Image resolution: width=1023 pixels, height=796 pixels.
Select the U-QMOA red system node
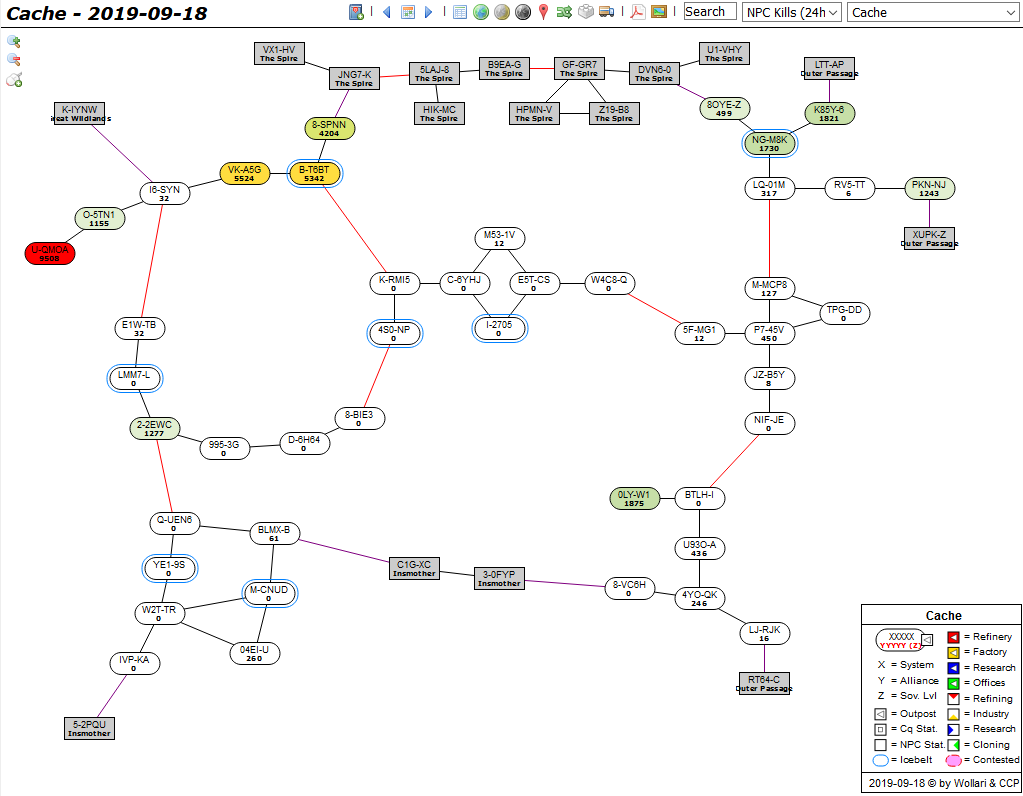50,253
